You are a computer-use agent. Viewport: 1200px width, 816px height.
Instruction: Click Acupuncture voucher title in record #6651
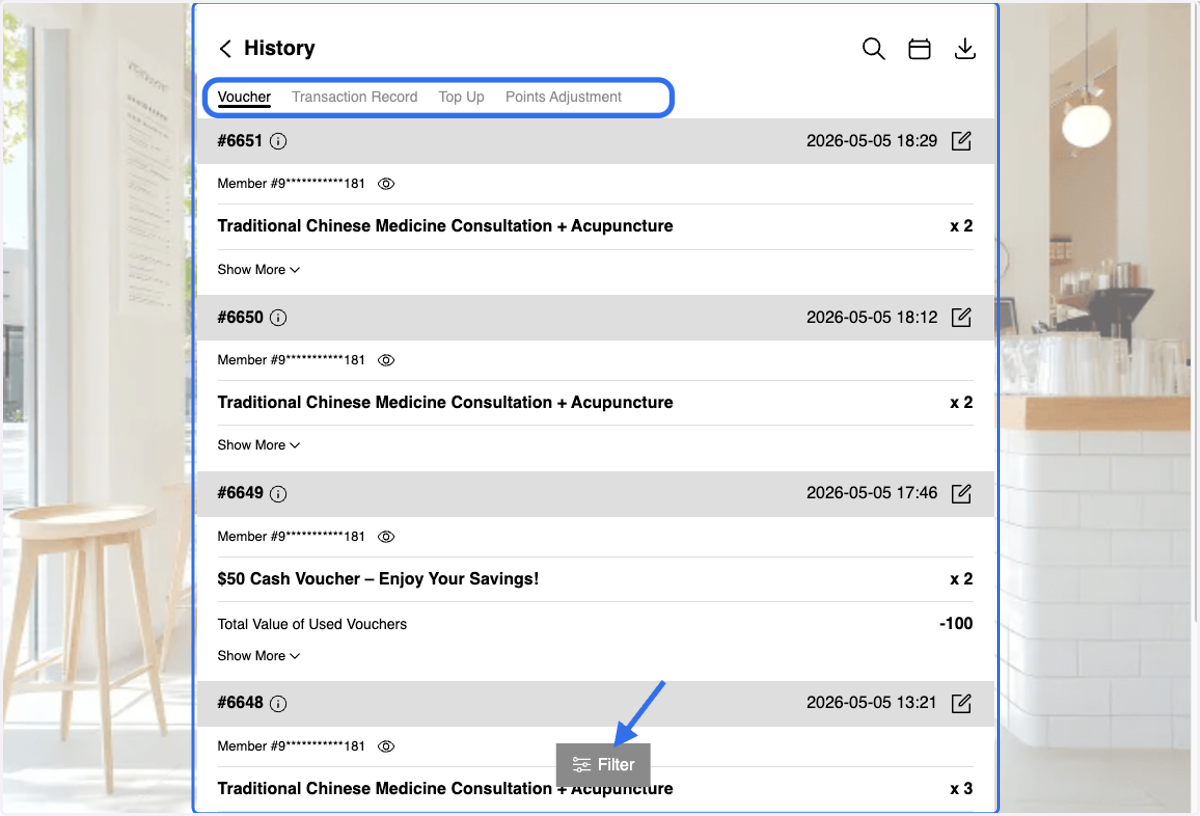[x=445, y=226]
